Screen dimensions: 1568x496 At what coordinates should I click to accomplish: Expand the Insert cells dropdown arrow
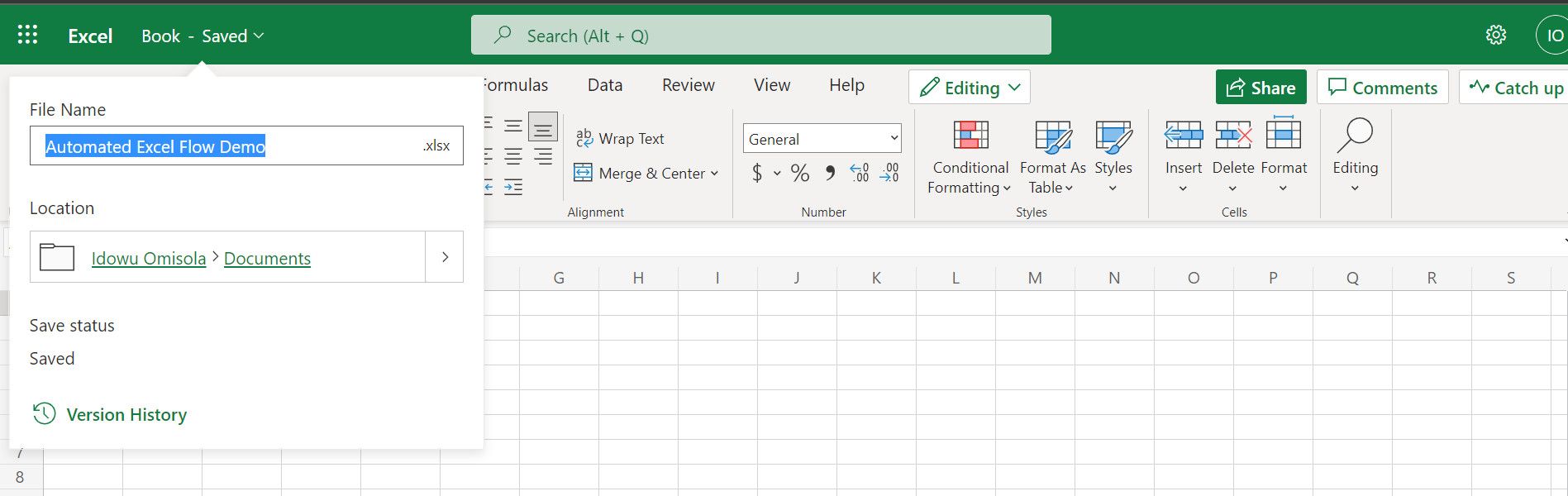click(x=1183, y=188)
